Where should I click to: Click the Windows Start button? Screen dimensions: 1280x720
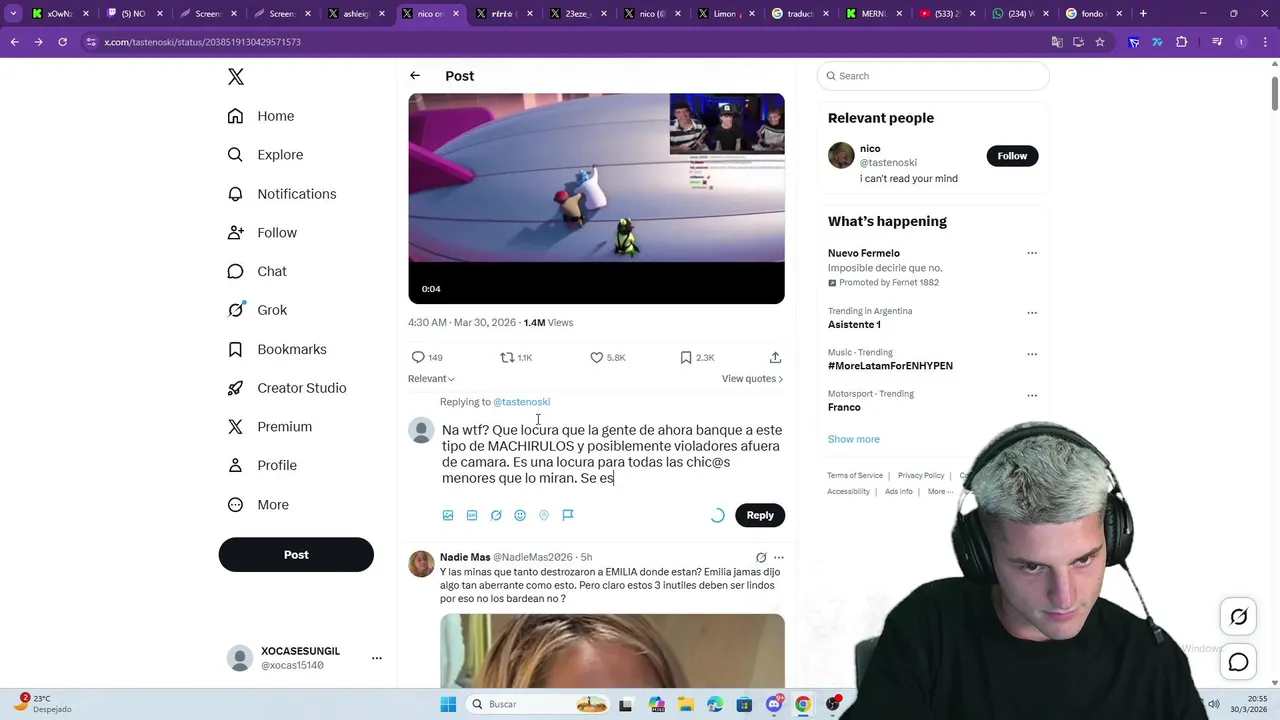point(448,704)
